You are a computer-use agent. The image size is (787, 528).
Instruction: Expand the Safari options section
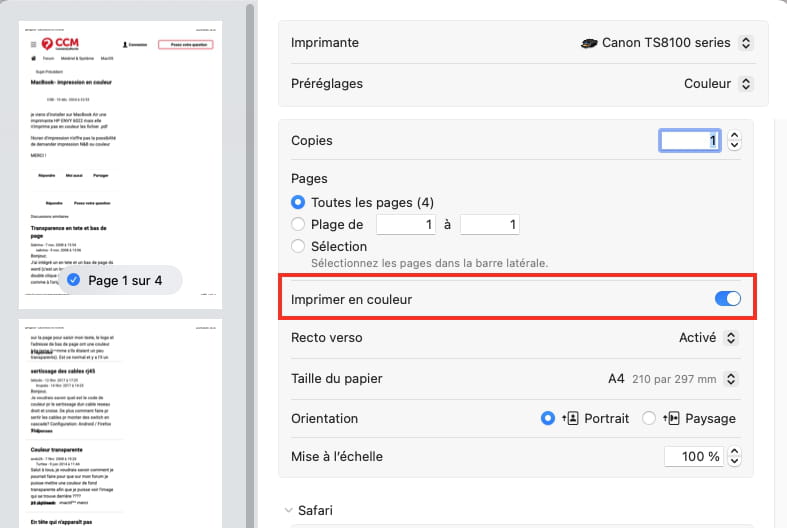pyautogui.click(x=288, y=511)
